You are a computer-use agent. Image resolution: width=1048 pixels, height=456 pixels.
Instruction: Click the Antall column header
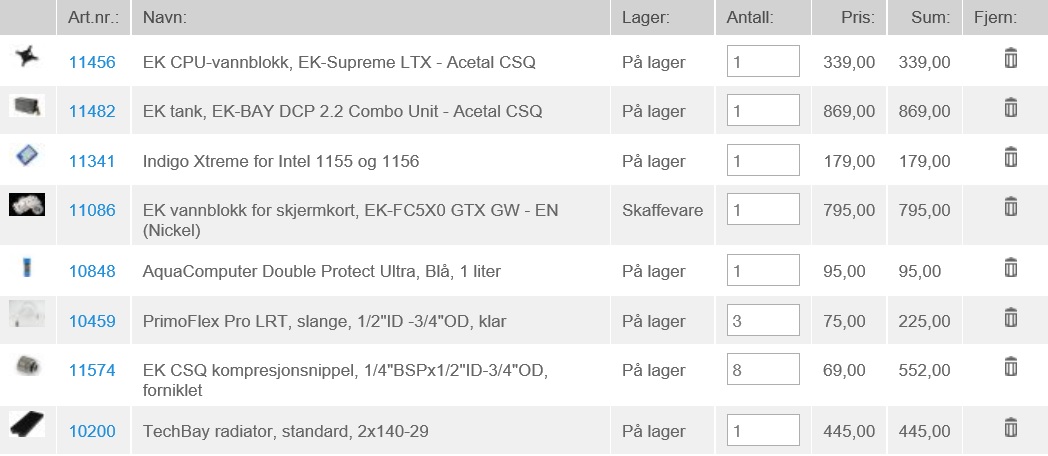[x=749, y=17]
